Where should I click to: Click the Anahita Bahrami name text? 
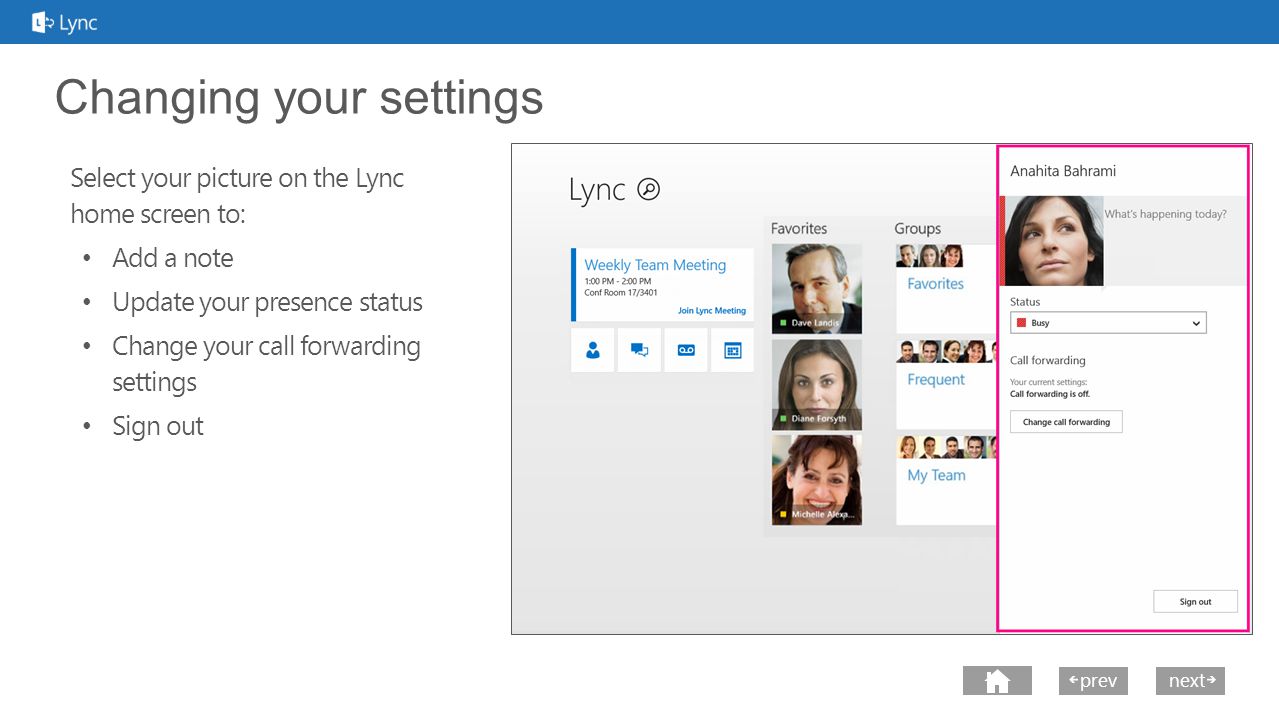pyautogui.click(x=1063, y=171)
